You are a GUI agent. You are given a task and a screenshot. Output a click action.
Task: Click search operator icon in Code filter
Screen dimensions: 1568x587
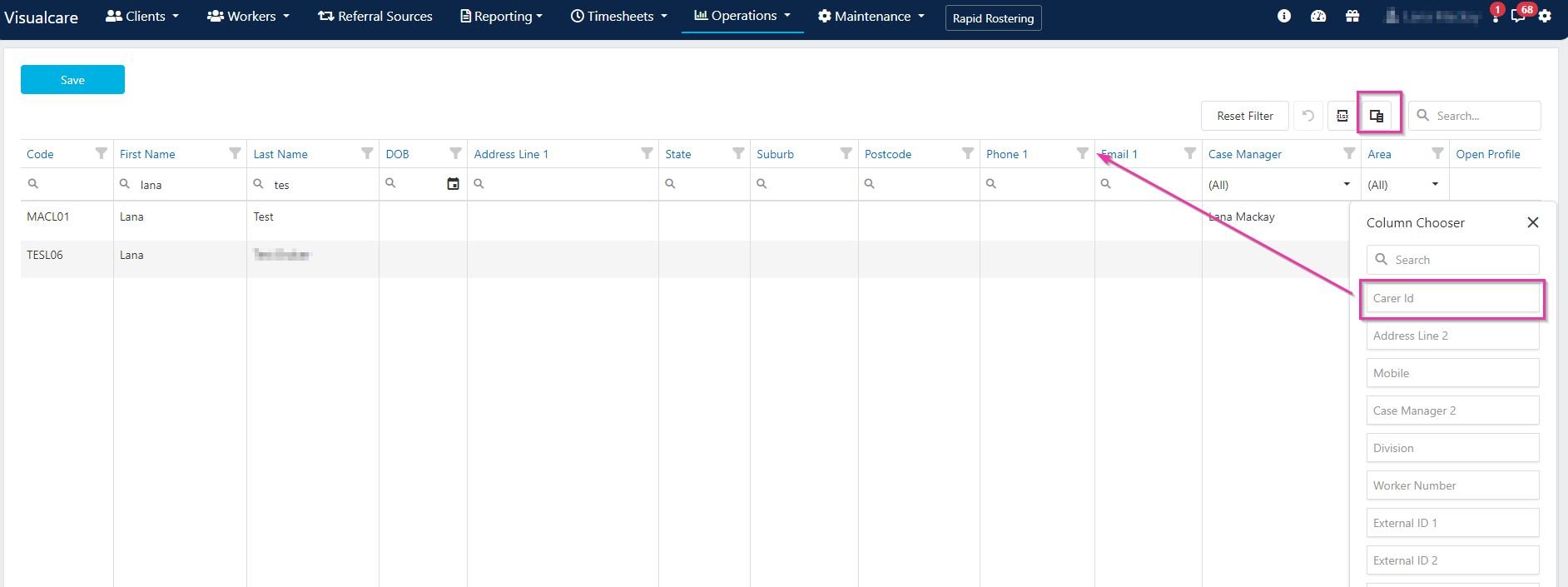[33, 183]
